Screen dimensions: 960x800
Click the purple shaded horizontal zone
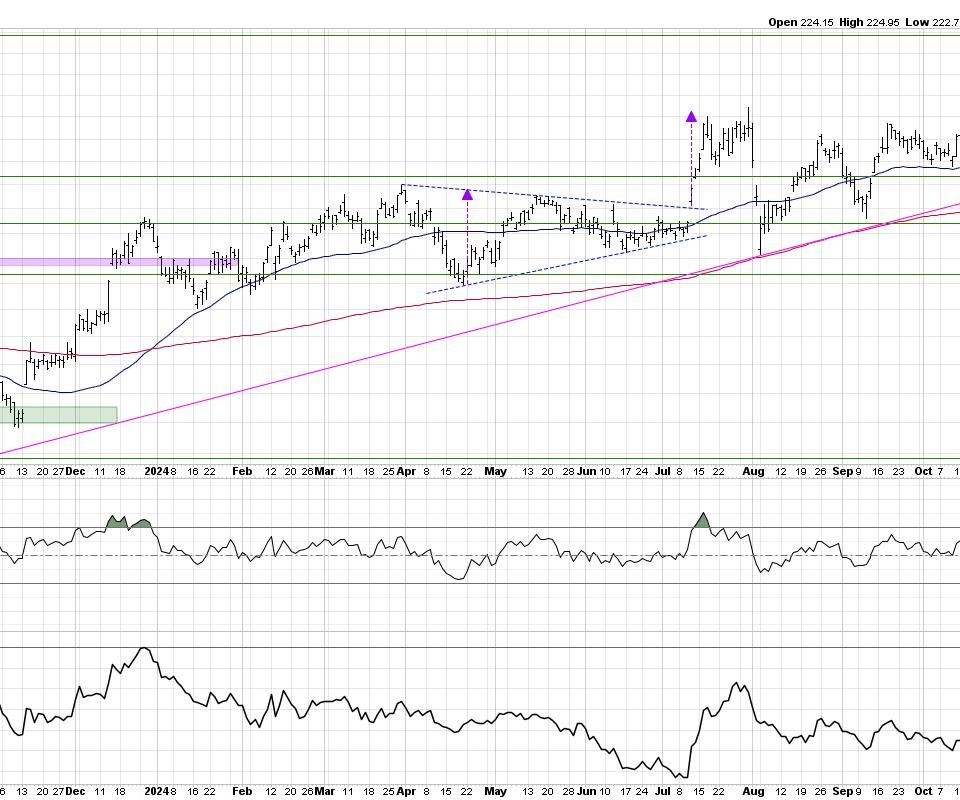[x=60, y=262]
